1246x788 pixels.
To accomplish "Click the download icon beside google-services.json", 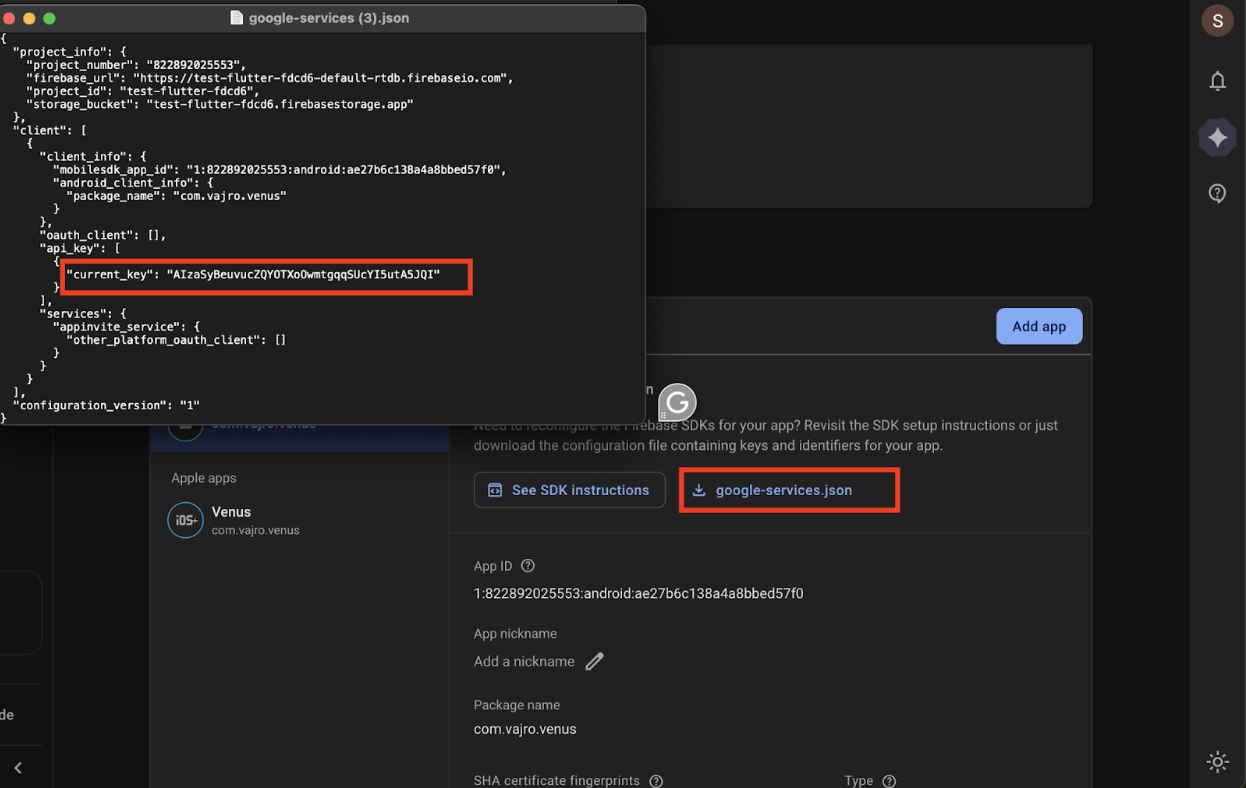I will tap(699, 490).
